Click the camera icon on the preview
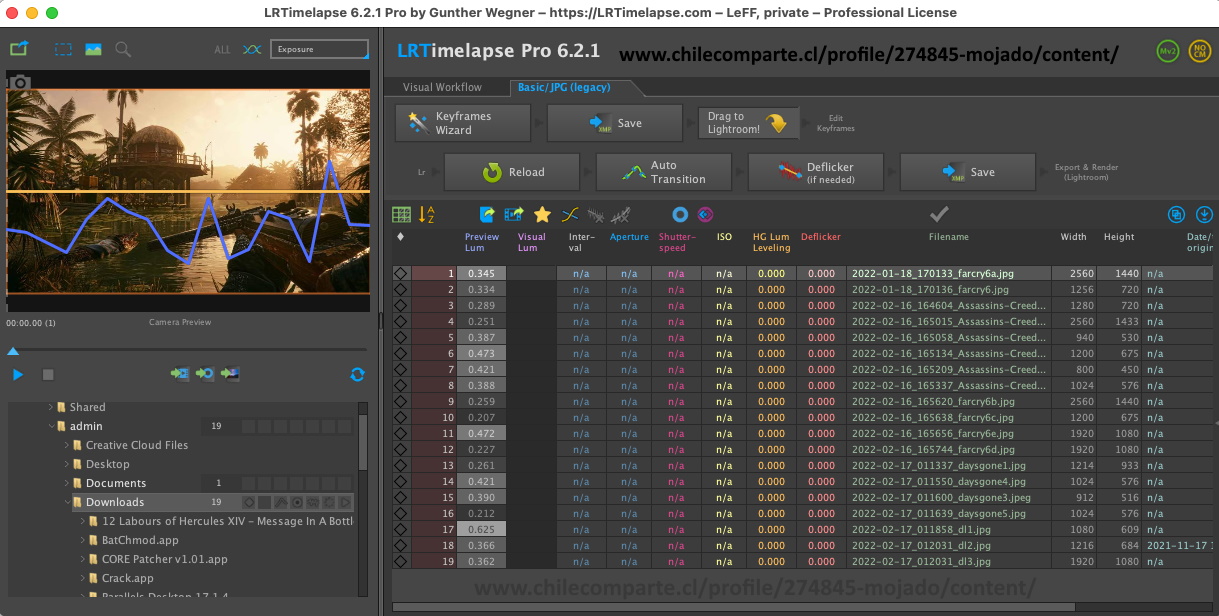 coord(20,83)
